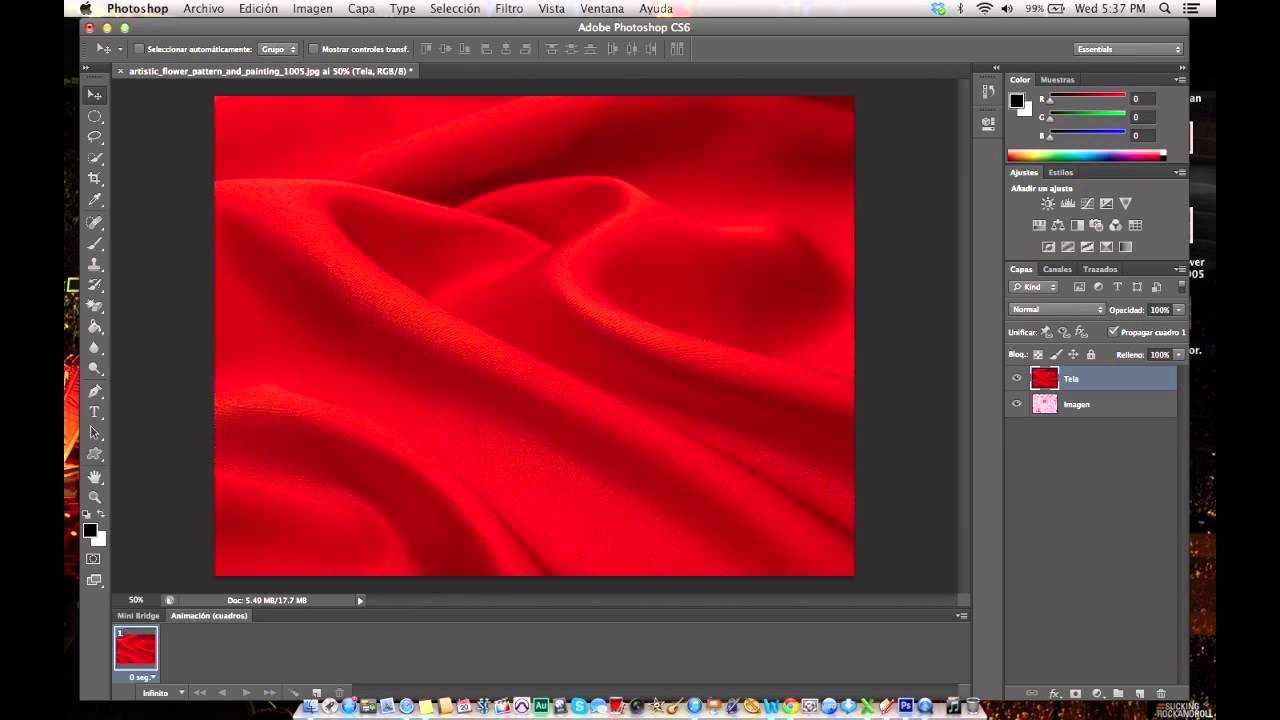Image resolution: width=1280 pixels, height=720 pixels.
Task: Open the Archivo menu
Action: [203, 8]
